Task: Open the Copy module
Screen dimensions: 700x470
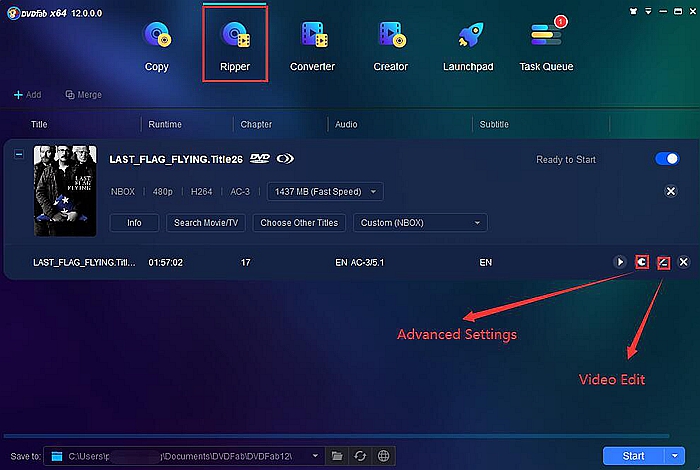Action: tap(157, 47)
